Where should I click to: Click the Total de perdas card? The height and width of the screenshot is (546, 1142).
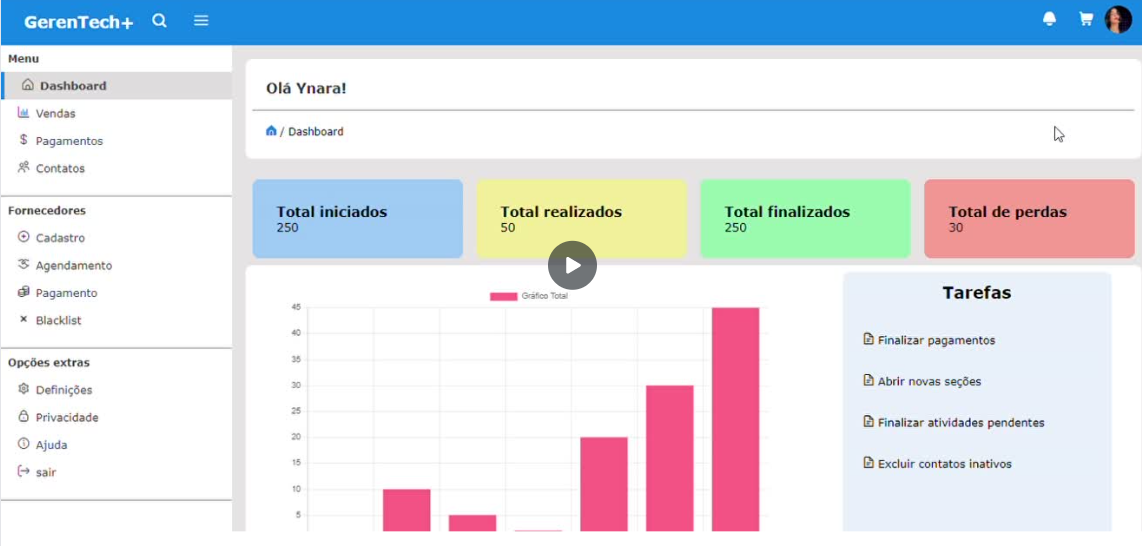tap(1028, 219)
